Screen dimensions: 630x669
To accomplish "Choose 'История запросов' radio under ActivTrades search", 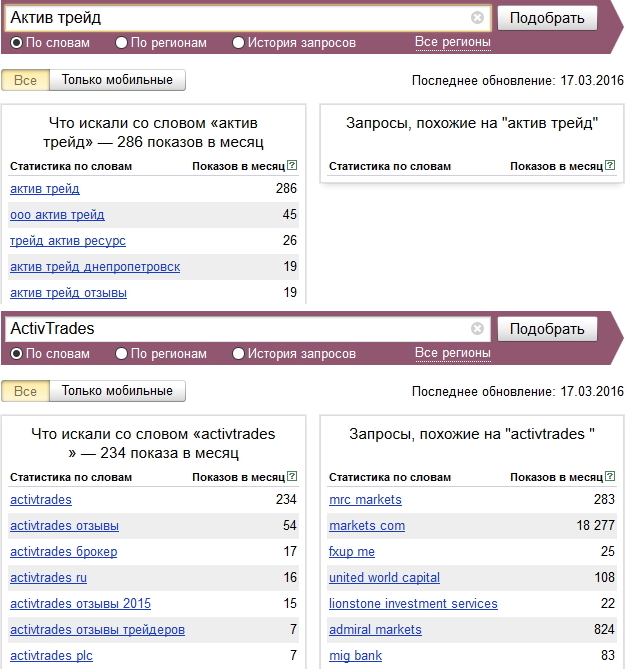I will point(238,353).
